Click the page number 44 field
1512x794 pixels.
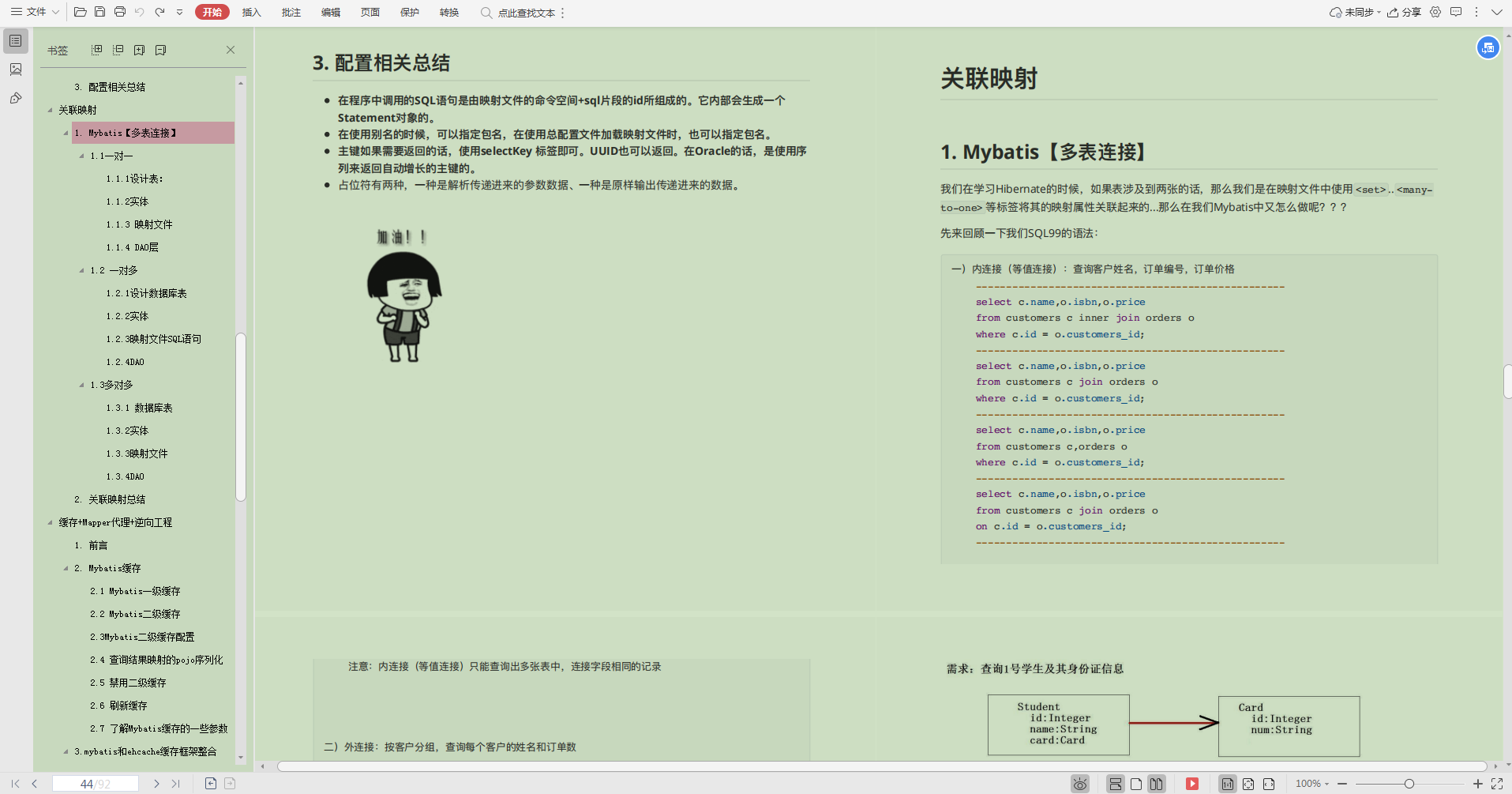point(95,784)
